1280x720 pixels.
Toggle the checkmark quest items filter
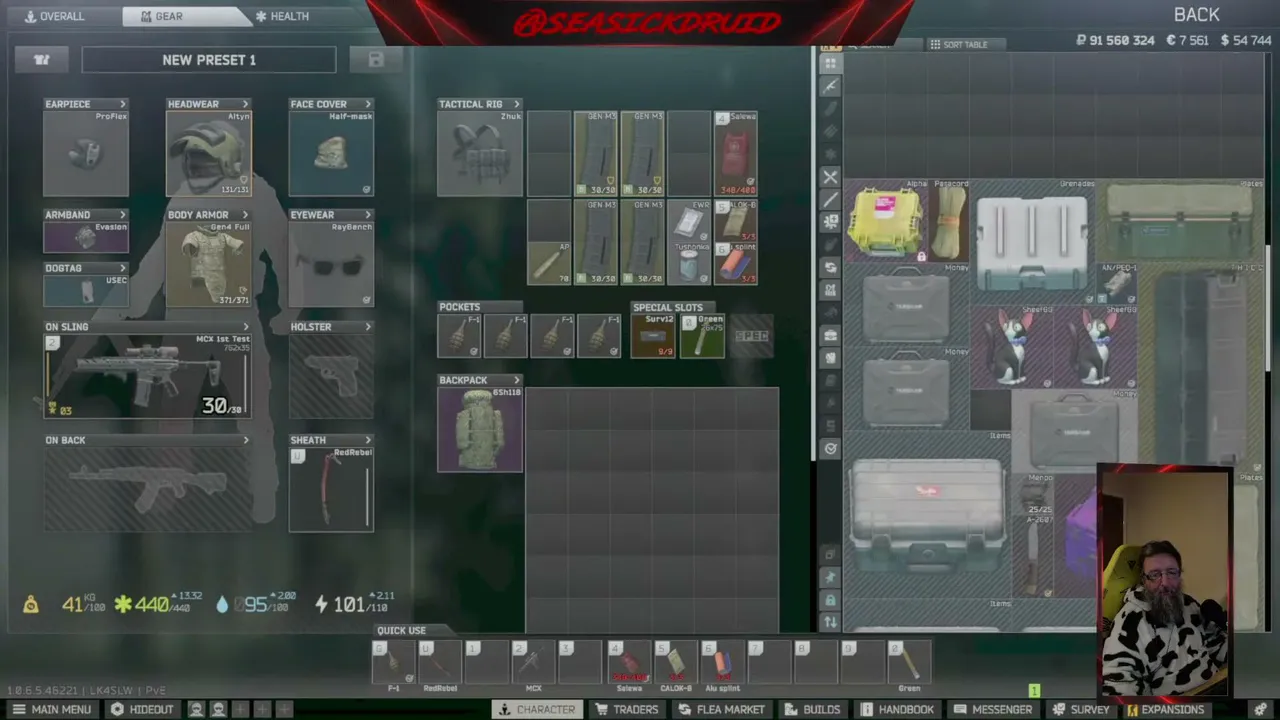click(830, 449)
